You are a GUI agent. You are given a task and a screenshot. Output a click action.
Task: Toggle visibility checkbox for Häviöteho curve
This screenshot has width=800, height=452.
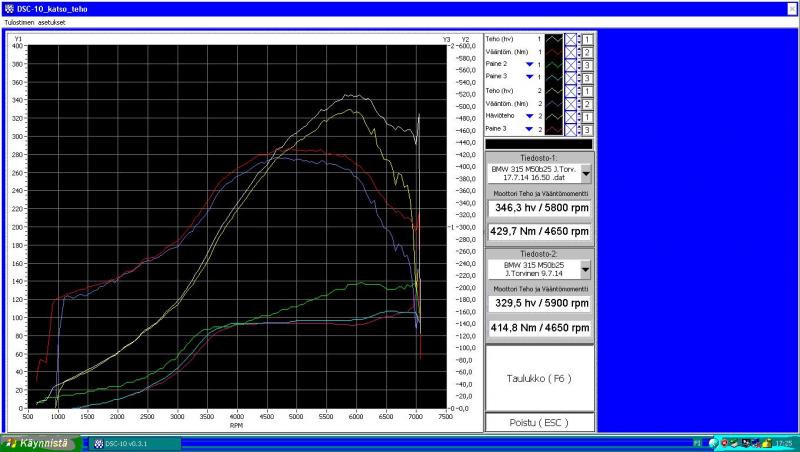click(x=570, y=116)
